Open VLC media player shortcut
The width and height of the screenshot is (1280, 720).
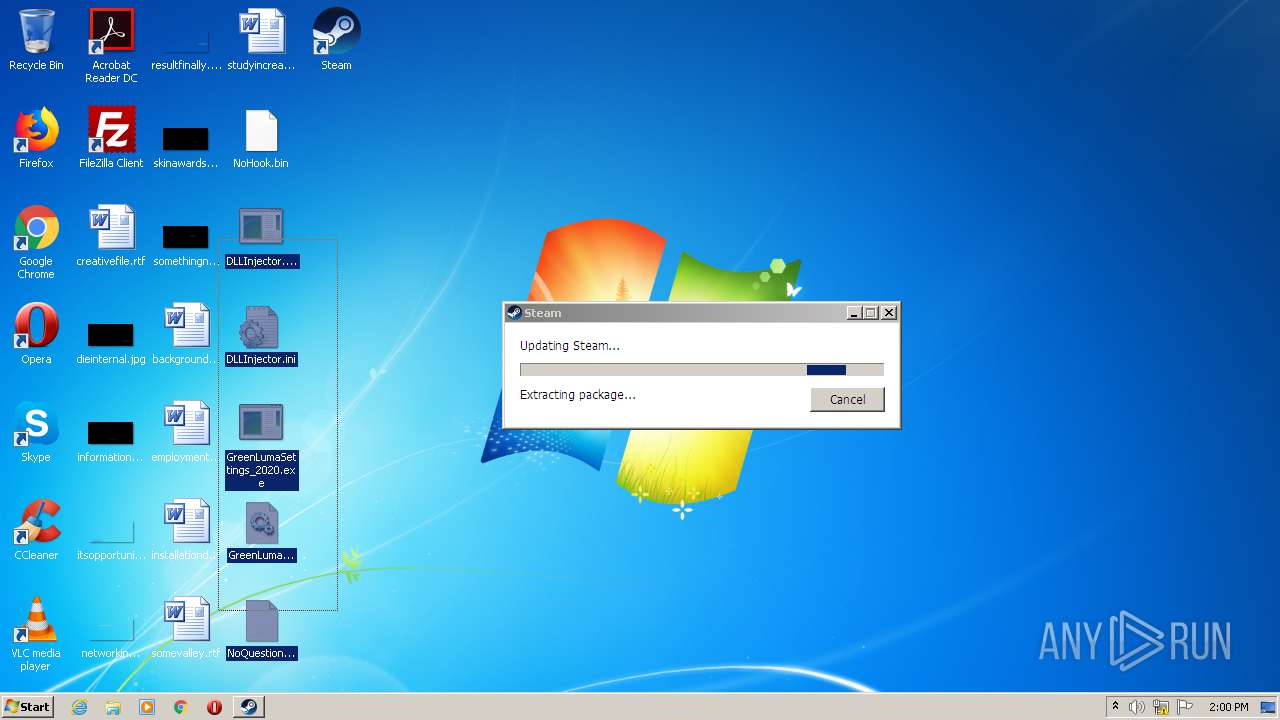(36, 634)
